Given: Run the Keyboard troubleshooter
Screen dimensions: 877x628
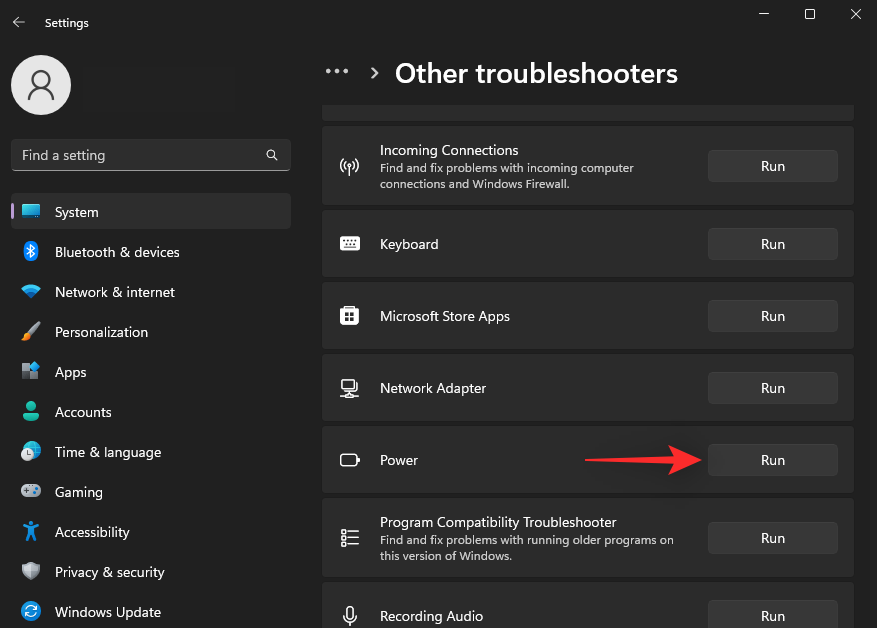Looking at the screenshot, I should point(772,244).
